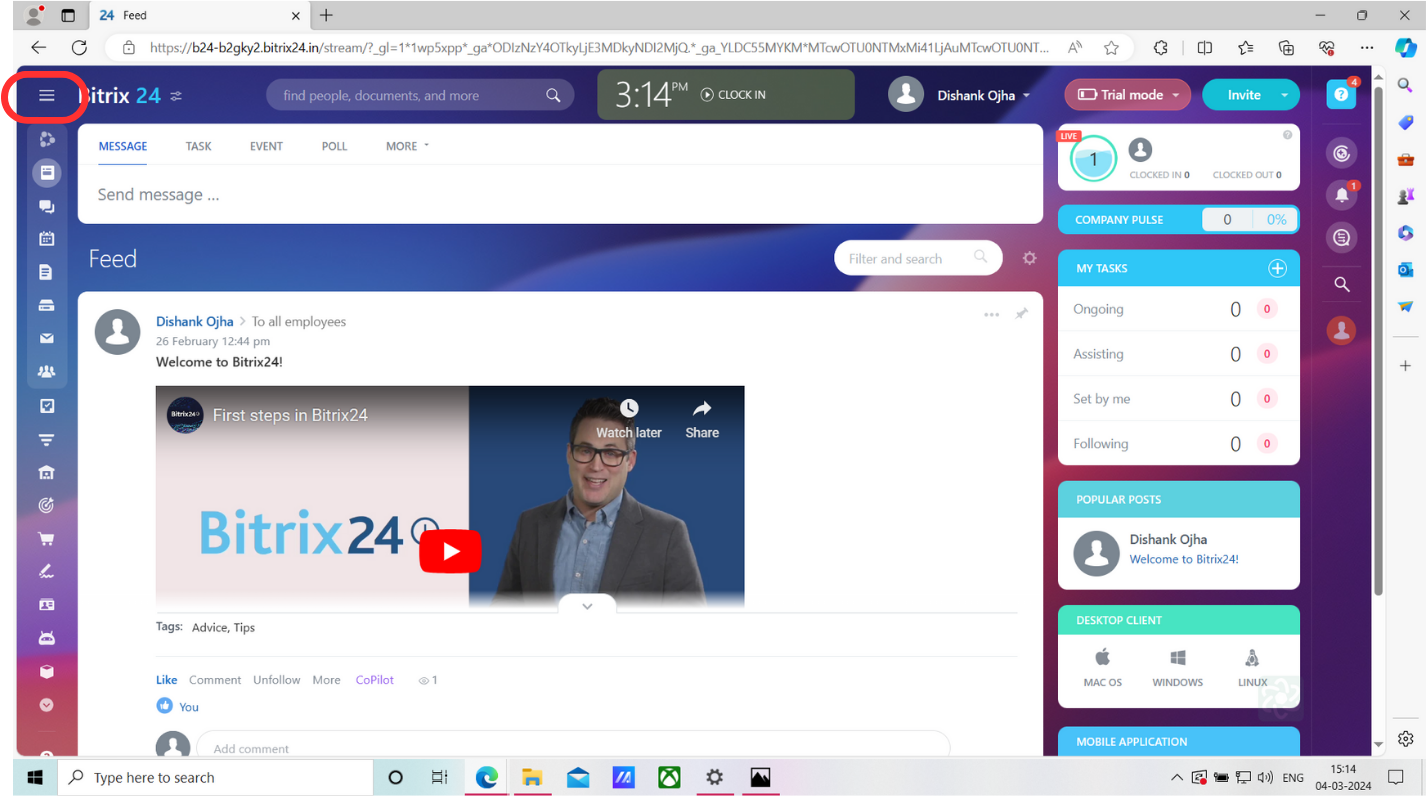The height and width of the screenshot is (796, 1426).
Task: Open Ongoing tasks row
Action: click(x=1178, y=309)
